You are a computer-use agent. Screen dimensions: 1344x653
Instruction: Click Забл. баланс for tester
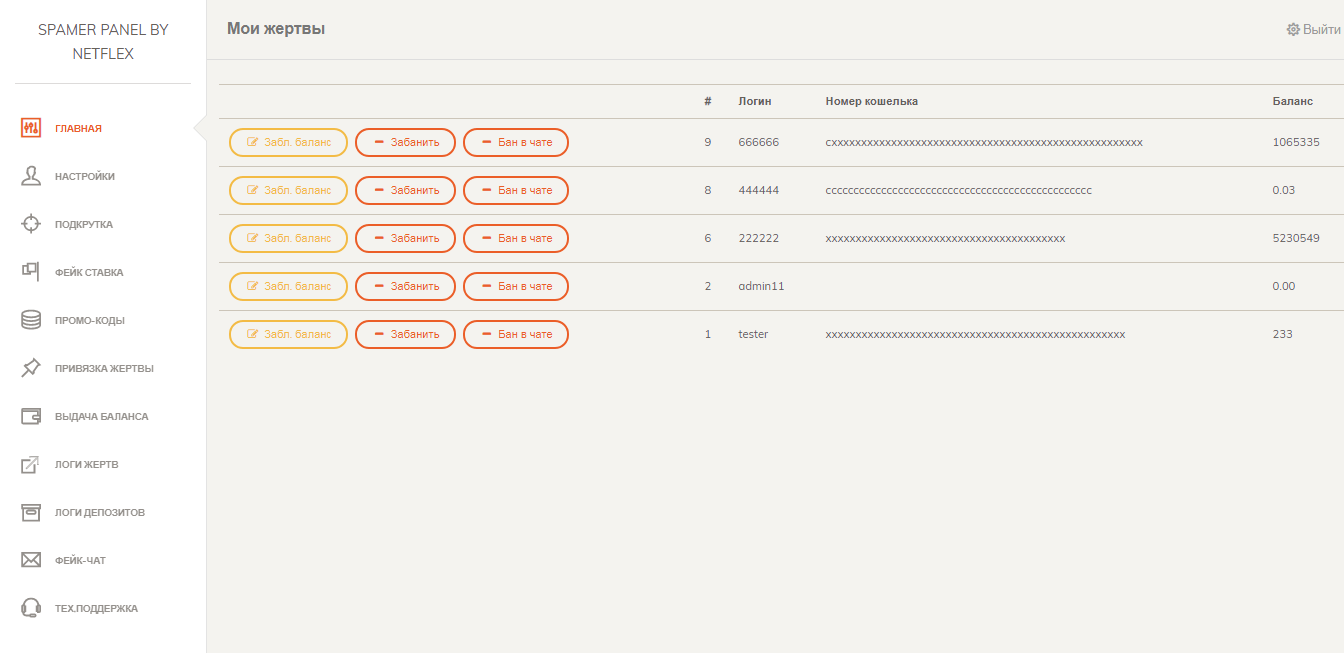(x=288, y=334)
